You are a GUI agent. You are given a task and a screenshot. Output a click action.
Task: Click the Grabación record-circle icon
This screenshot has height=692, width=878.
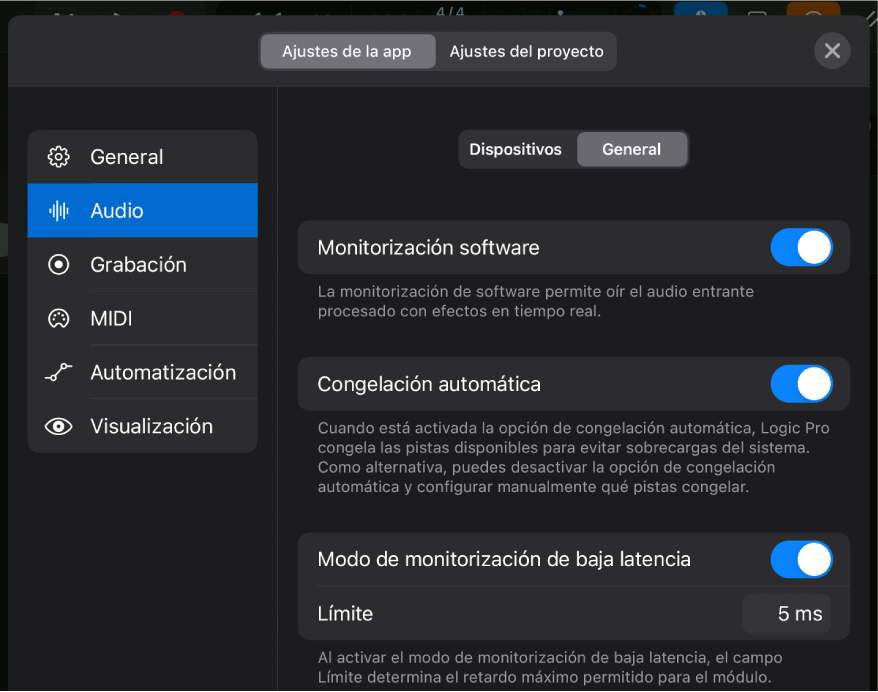[59, 265]
